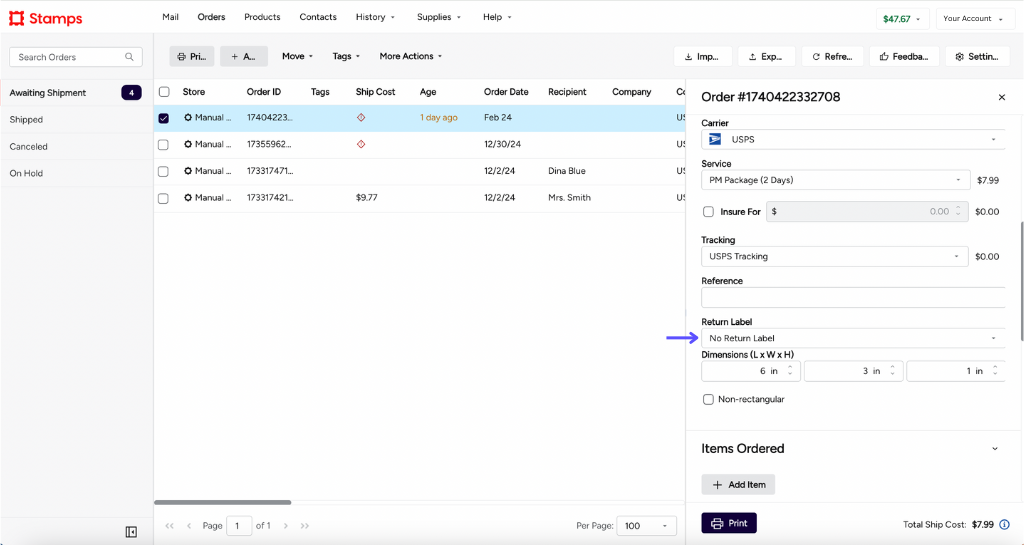Click the Export button
This screenshot has height=545, width=1024.
click(767, 57)
